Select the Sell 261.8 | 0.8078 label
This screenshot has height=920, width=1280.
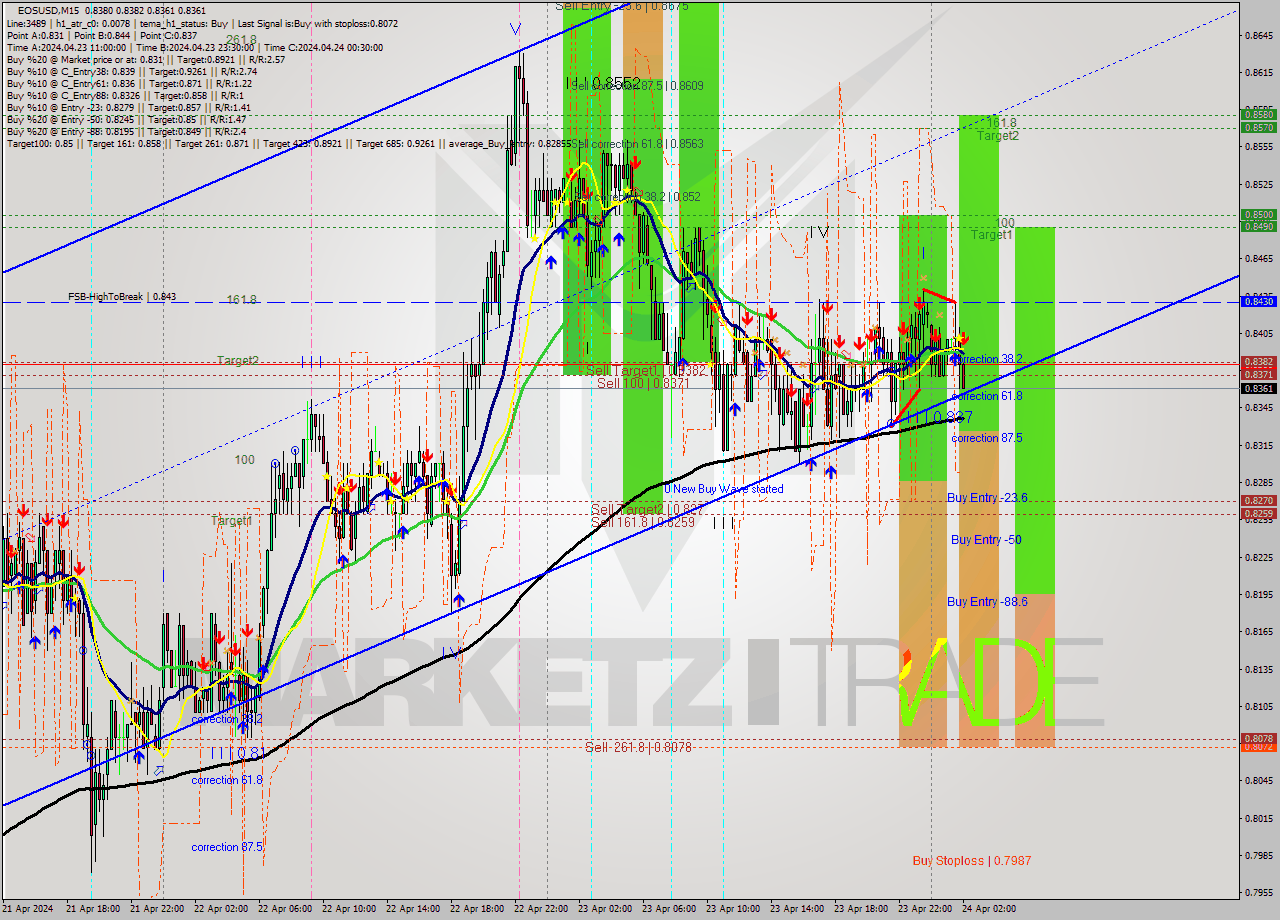click(x=639, y=747)
